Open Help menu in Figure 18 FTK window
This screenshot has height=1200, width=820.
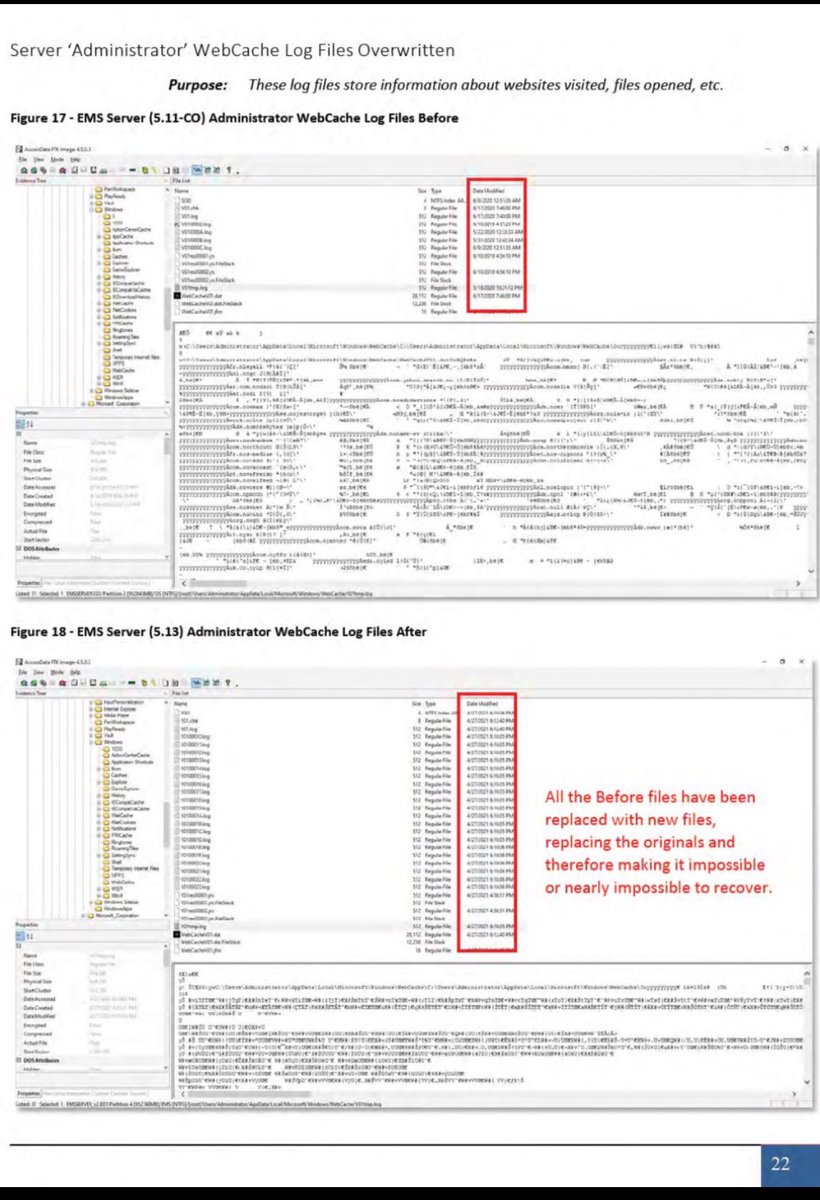pos(75,672)
